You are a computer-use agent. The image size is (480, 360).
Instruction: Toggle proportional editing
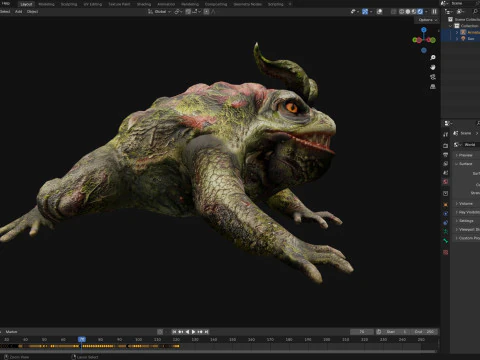pyautogui.click(x=206, y=12)
